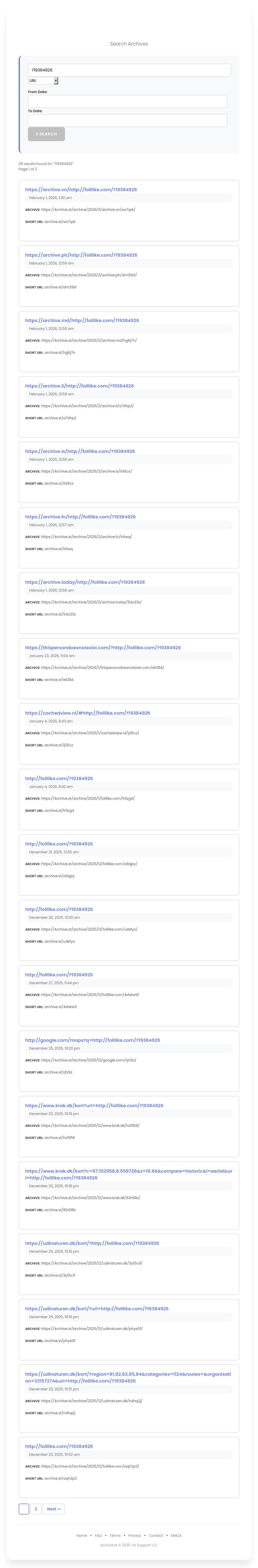Open the thispersondoesnotexist.com result link
The width and height of the screenshot is (258, 1568).
[103, 648]
